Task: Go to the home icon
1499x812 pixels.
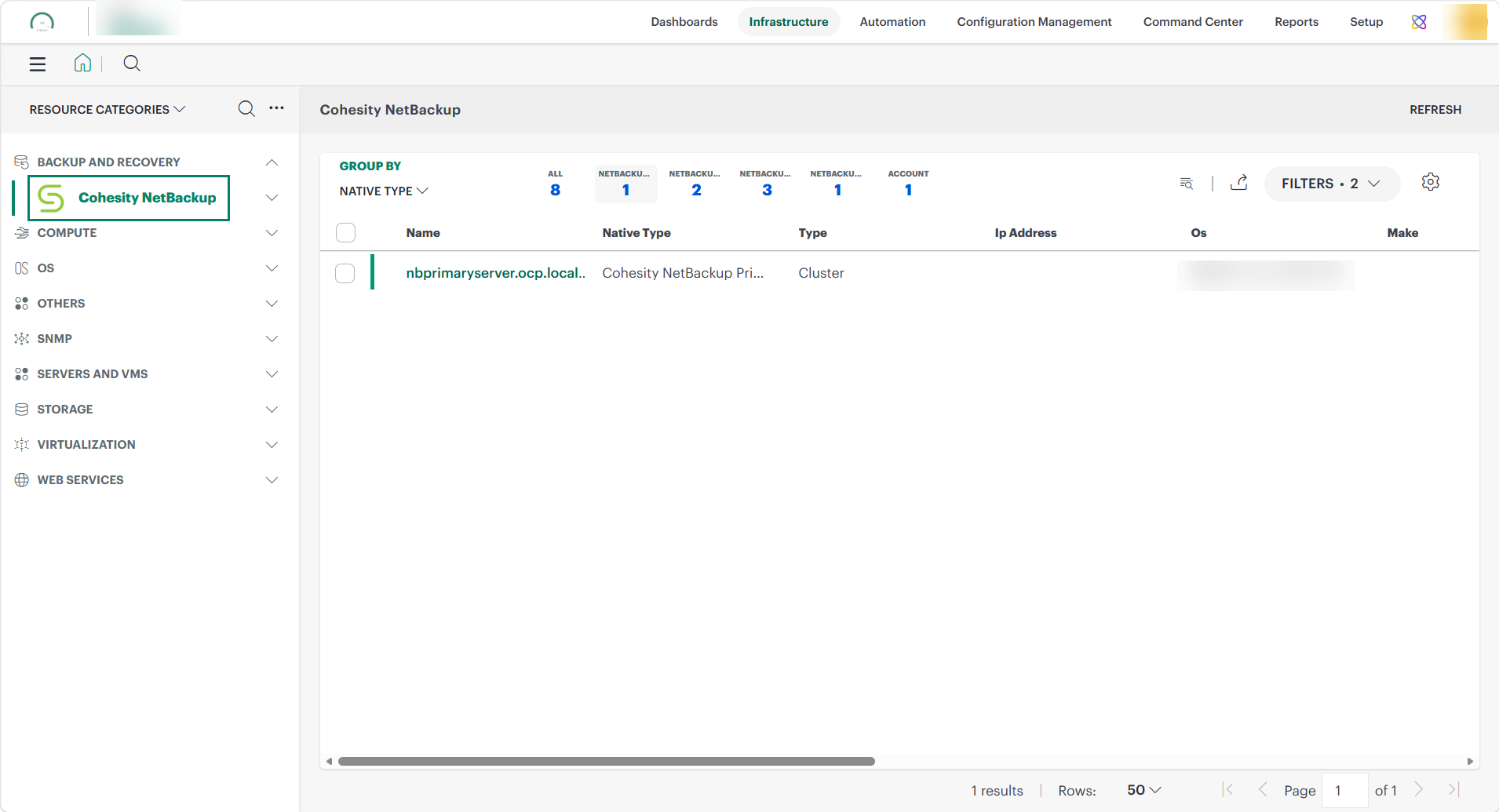Action: (x=82, y=63)
